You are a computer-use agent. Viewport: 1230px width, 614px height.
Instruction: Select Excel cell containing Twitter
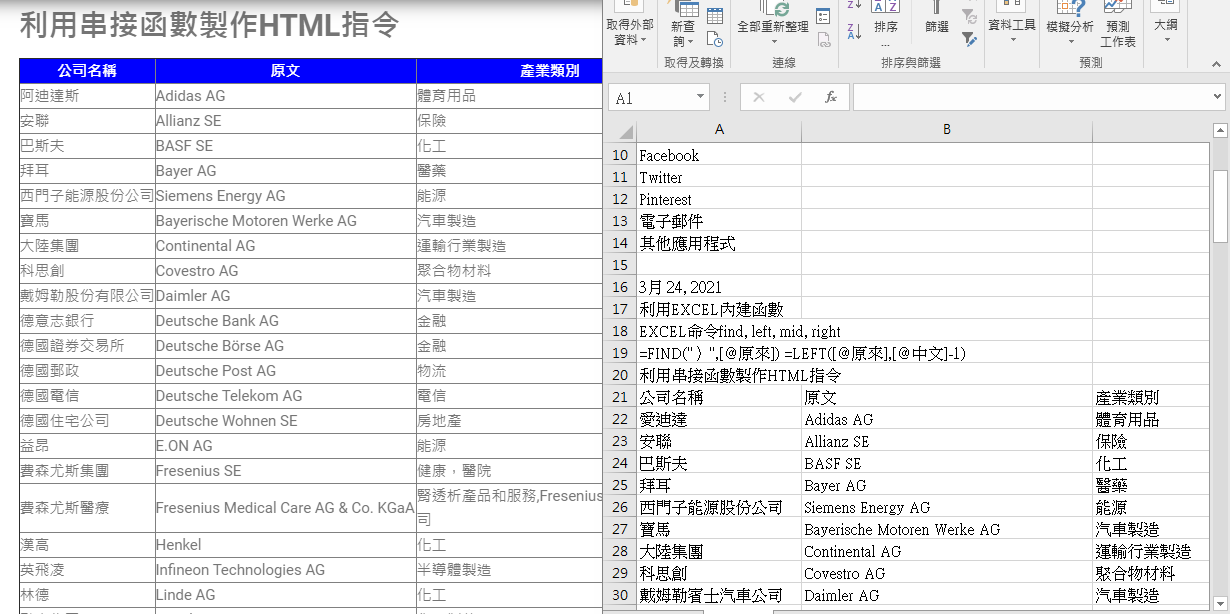(x=719, y=177)
